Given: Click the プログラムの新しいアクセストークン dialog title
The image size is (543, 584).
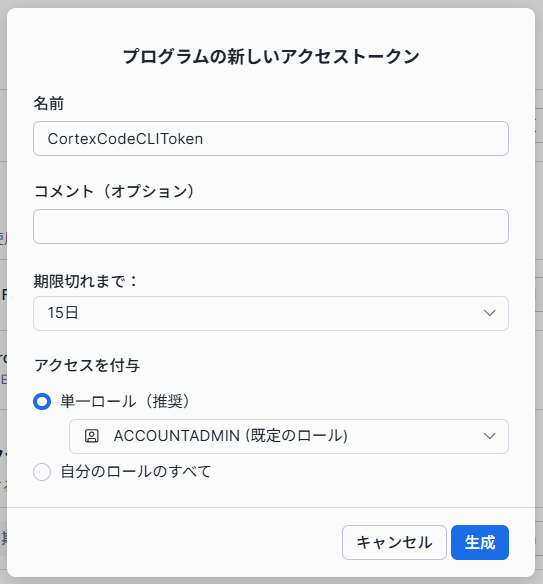Looking at the screenshot, I should click(271, 57).
